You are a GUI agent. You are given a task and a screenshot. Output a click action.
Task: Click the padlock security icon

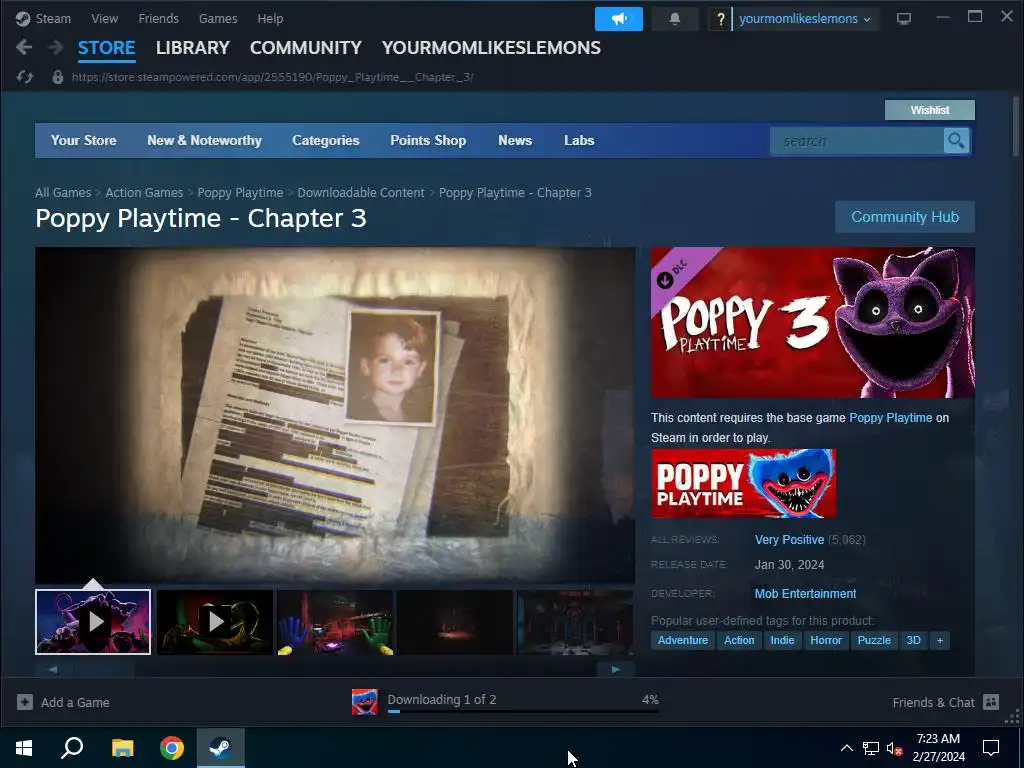pos(57,77)
